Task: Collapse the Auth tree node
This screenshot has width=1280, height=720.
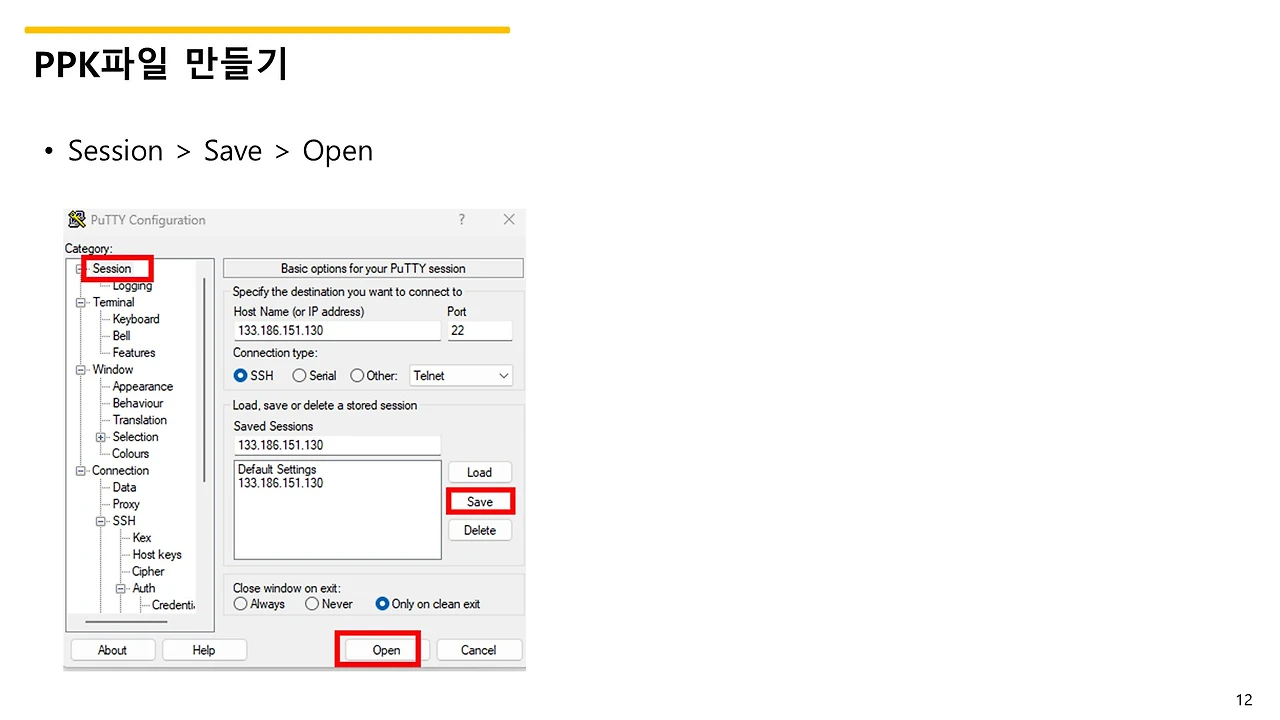Action: [121, 588]
